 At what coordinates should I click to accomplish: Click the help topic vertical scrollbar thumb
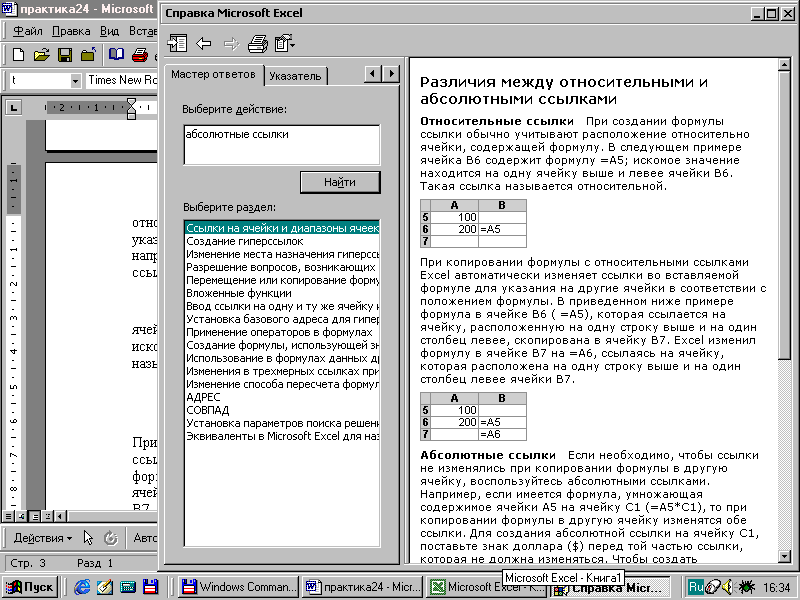pos(784,214)
